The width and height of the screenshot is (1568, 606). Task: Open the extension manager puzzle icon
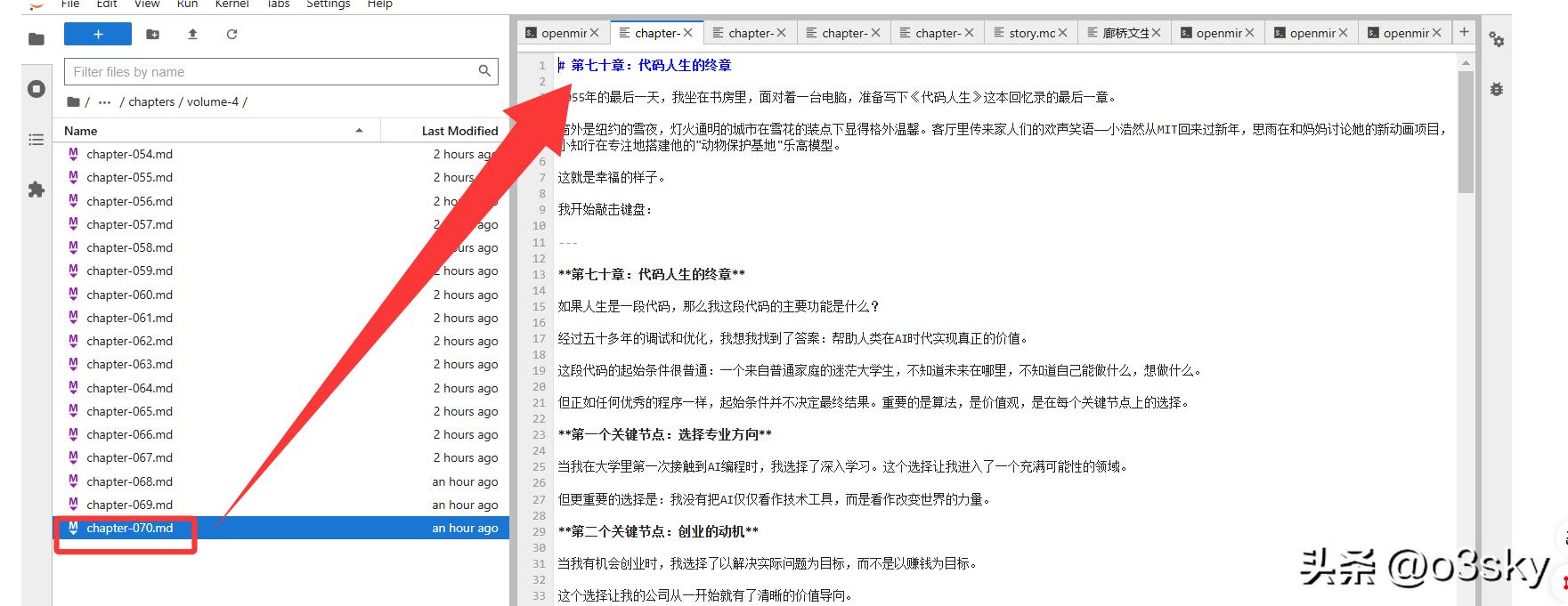point(37,190)
